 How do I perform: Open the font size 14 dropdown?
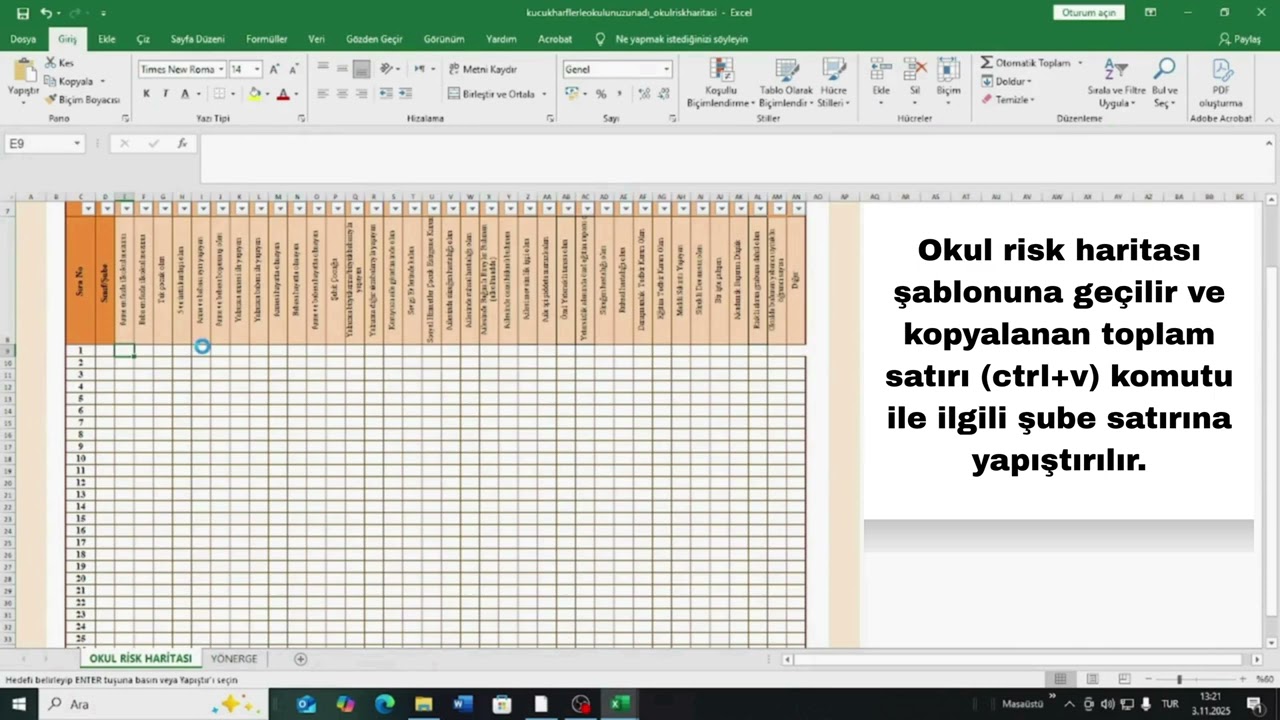click(257, 69)
